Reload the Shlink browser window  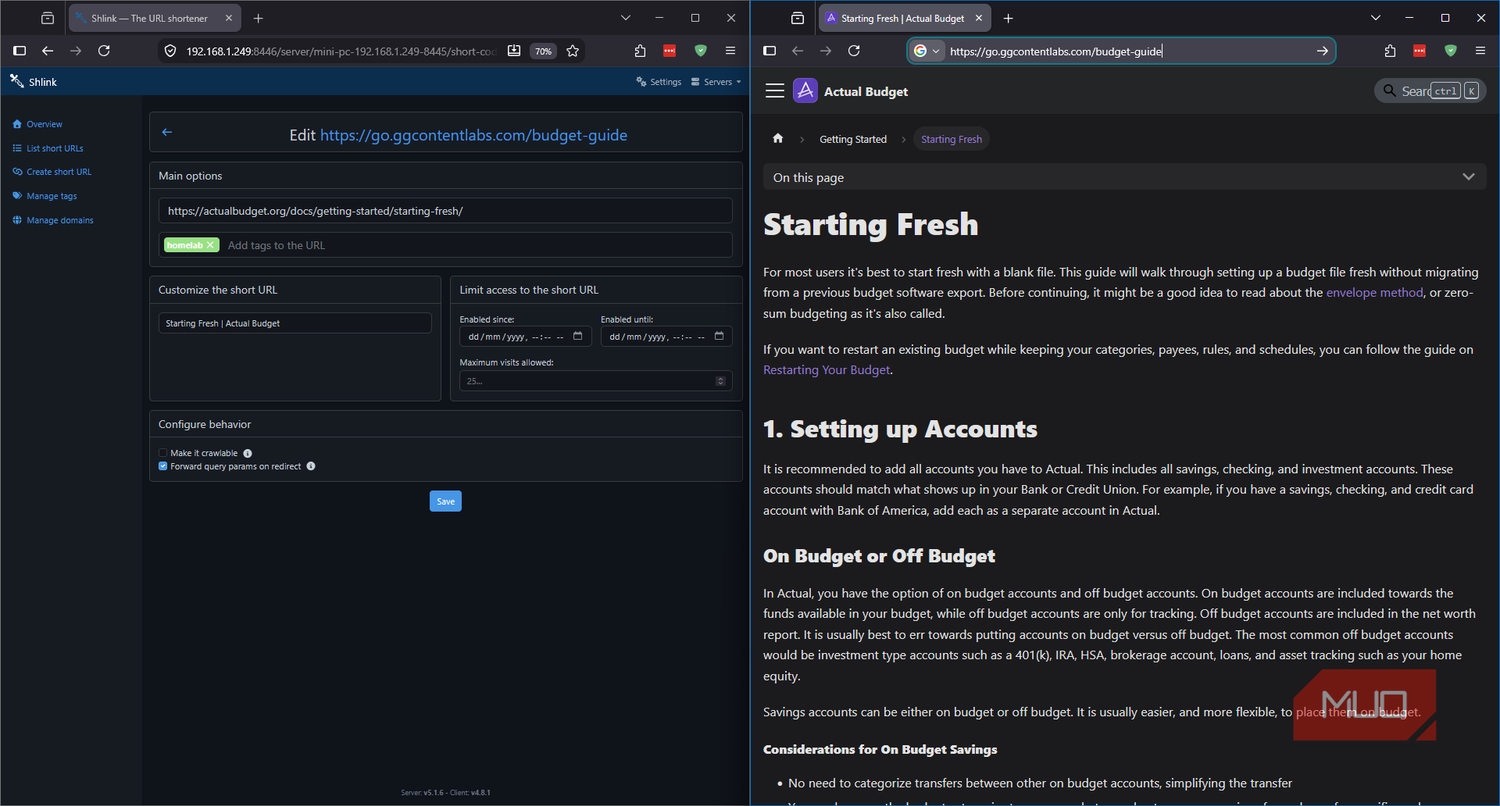104,51
